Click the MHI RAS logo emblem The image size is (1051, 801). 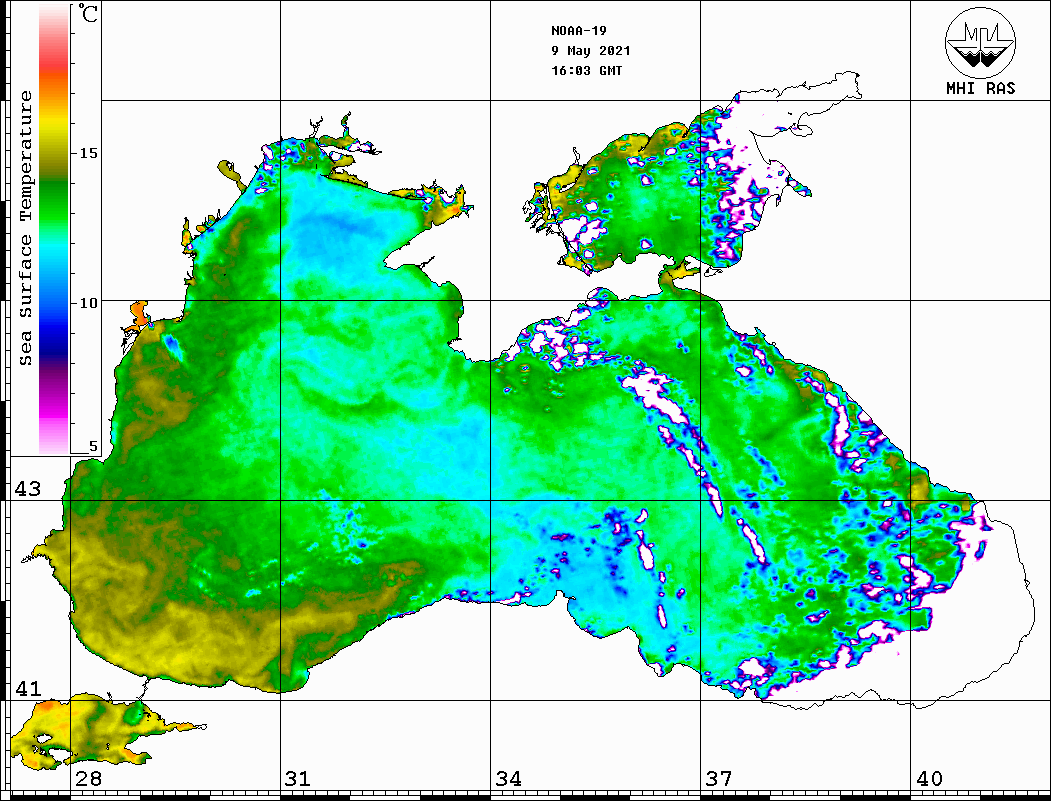click(980, 42)
